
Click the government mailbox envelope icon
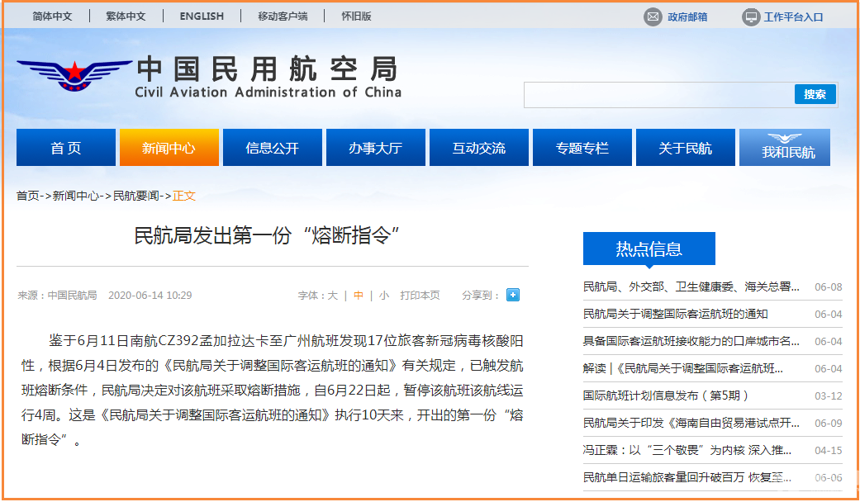tap(653, 17)
